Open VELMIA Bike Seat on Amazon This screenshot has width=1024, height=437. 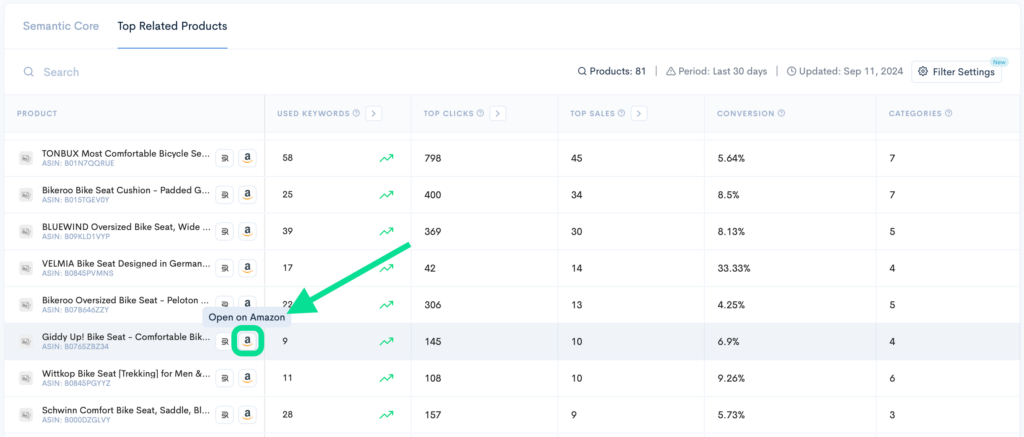247,267
